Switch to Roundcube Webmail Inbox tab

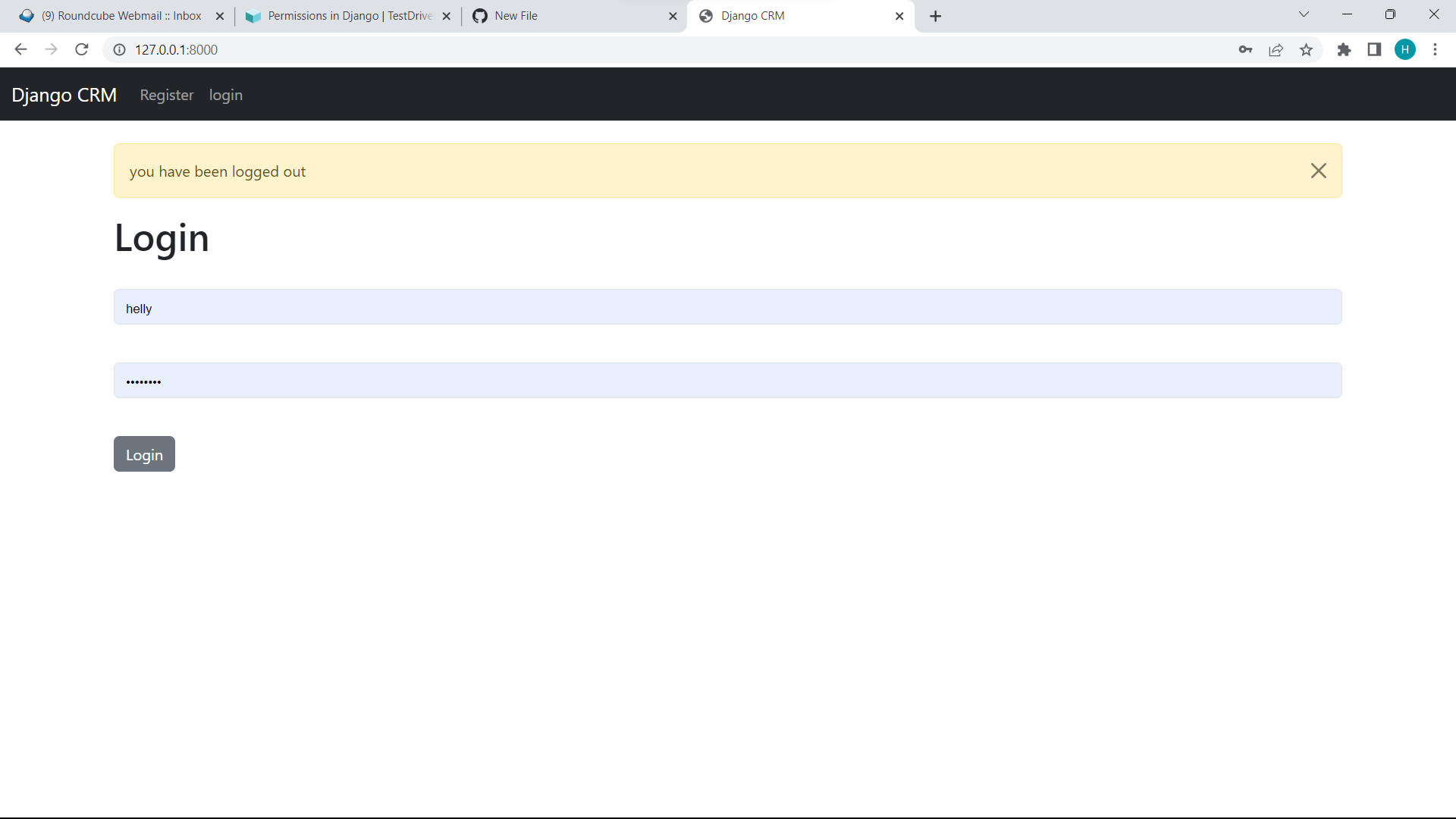pyautogui.click(x=121, y=16)
